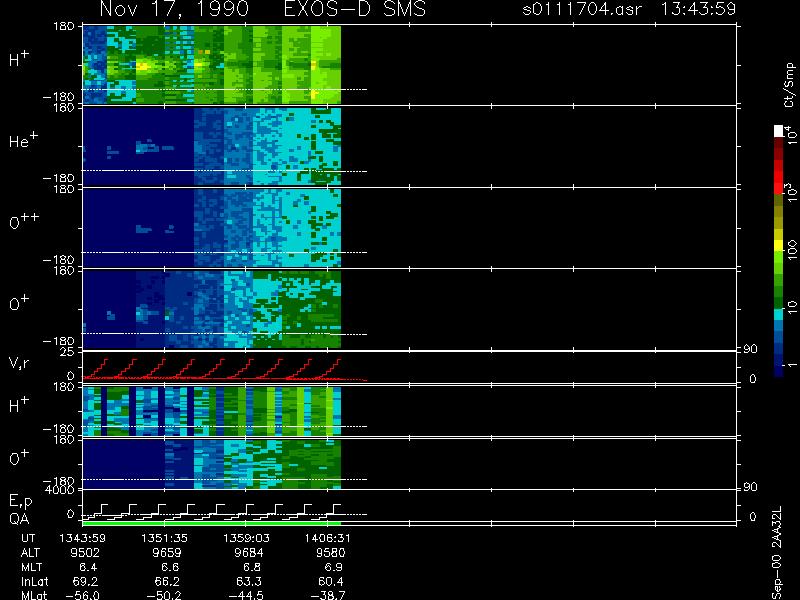The height and width of the screenshot is (600, 800).
Task: Click the O++ panel label
Action: (24, 221)
